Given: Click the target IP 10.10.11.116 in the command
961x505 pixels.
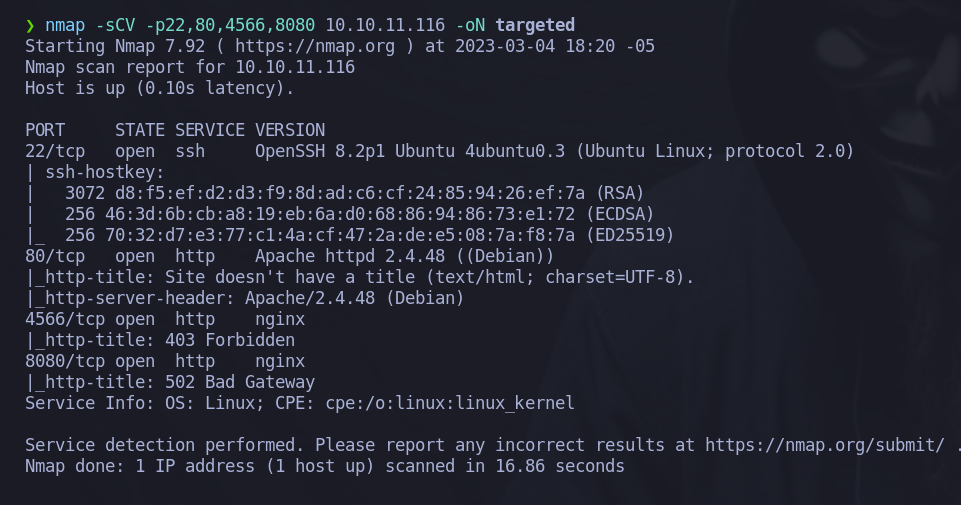Looking at the screenshot, I should pos(385,26).
